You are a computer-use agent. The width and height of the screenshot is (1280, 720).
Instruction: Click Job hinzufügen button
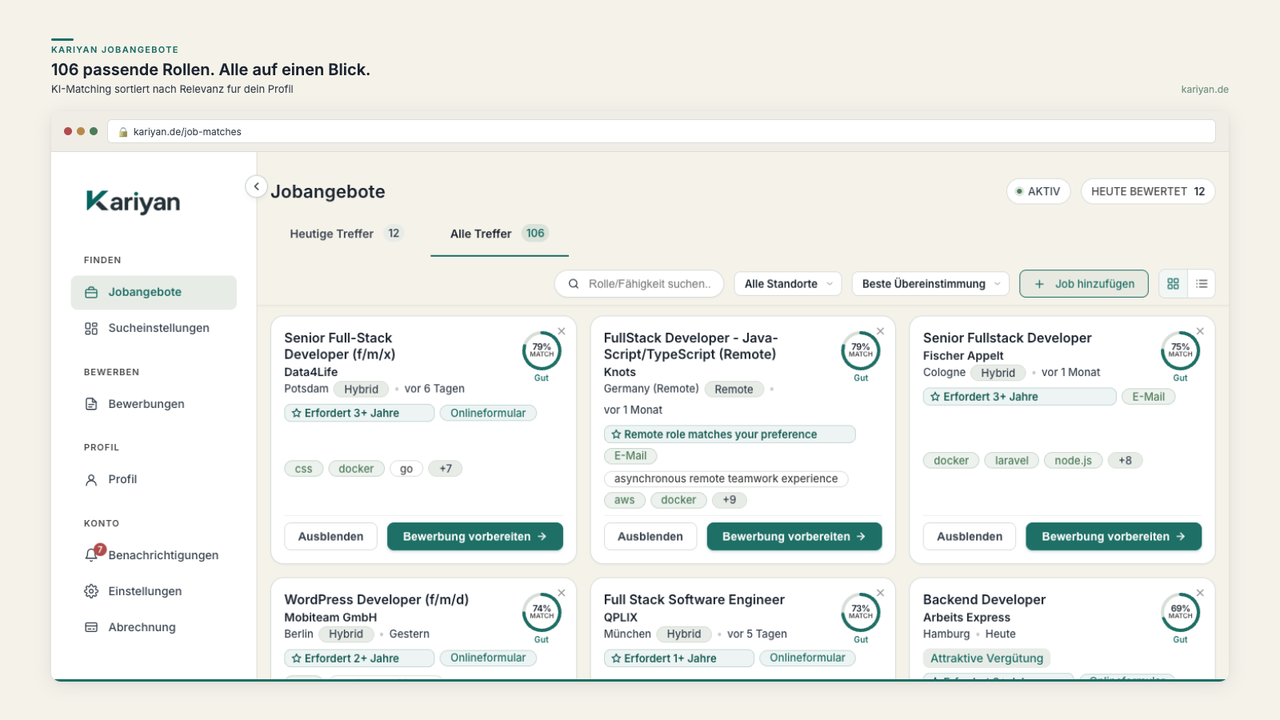[1084, 284]
